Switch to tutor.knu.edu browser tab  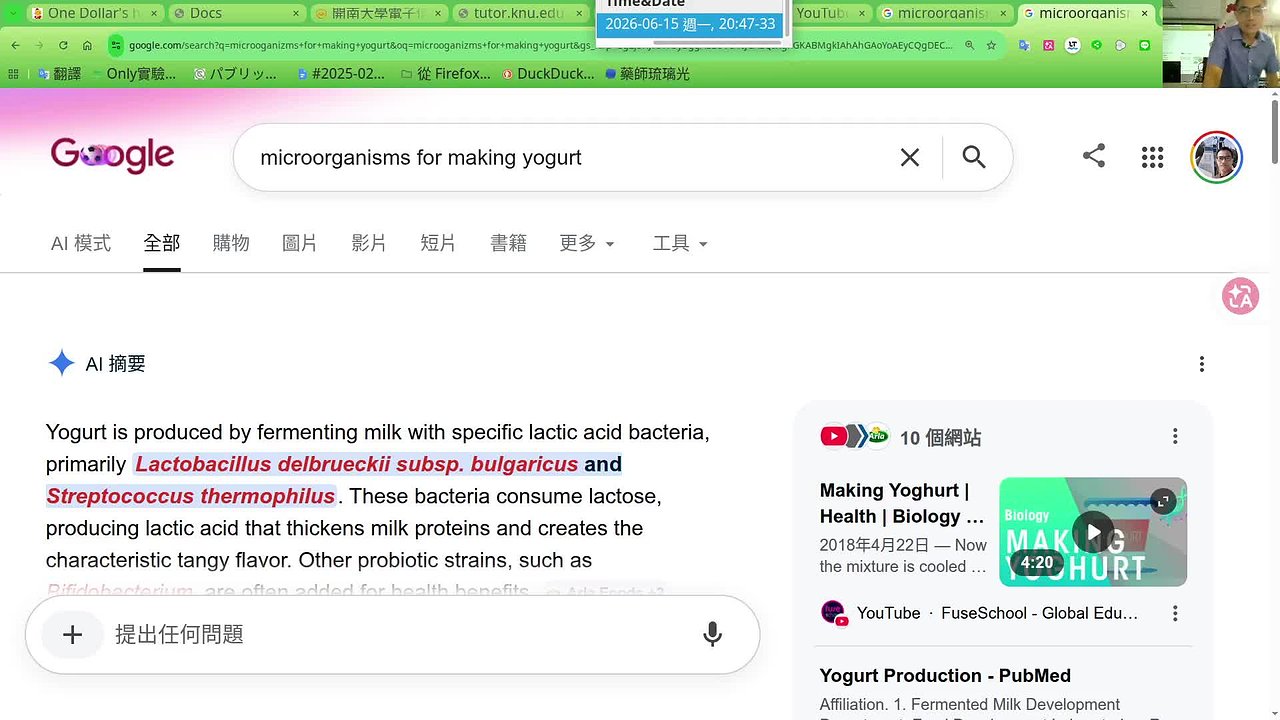coord(519,14)
